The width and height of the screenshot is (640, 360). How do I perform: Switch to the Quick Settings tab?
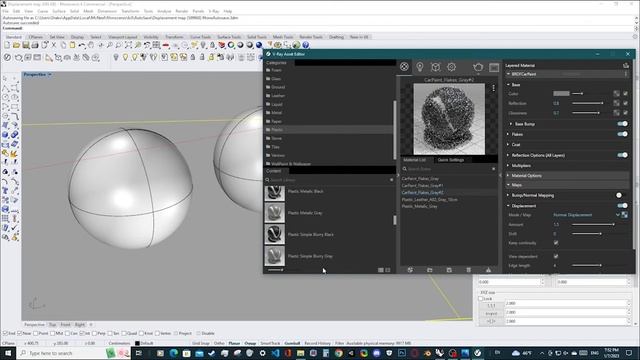[x=451, y=160]
